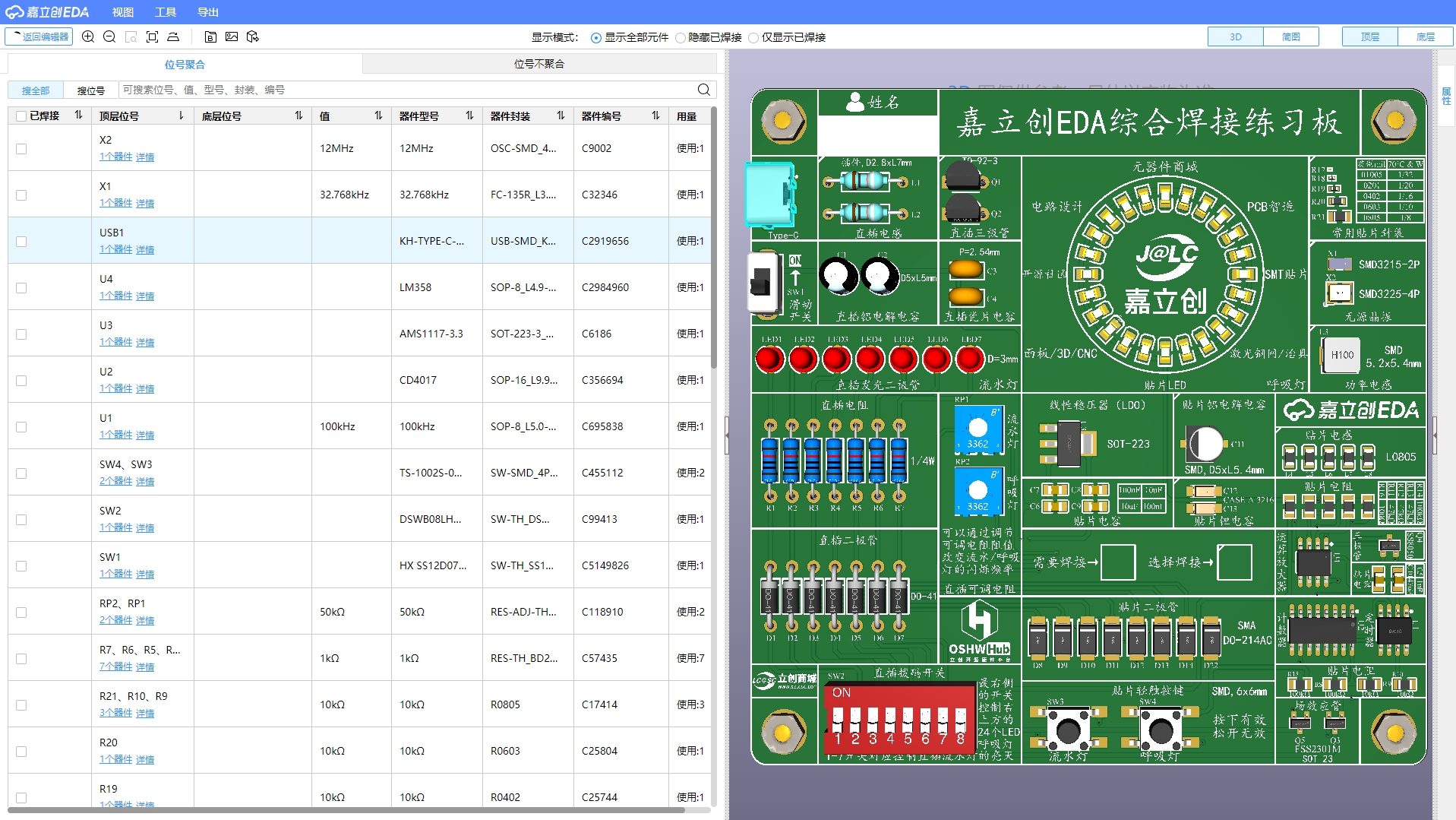Click the 返回编辑器 button
The height and width of the screenshot is (820, 1456).
pos(39,36)
